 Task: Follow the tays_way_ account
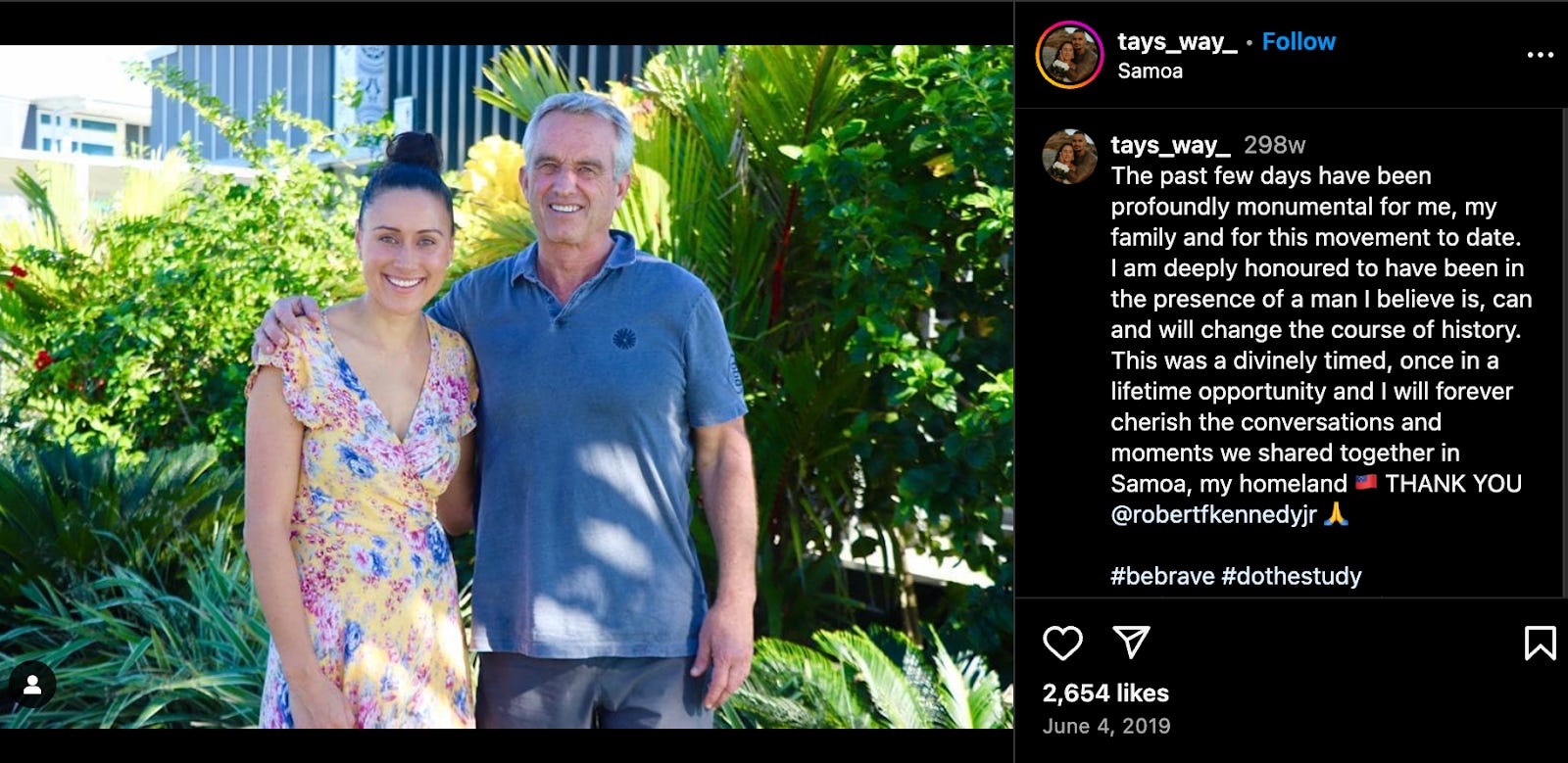pyautogui.click(x=1298, y=41)
